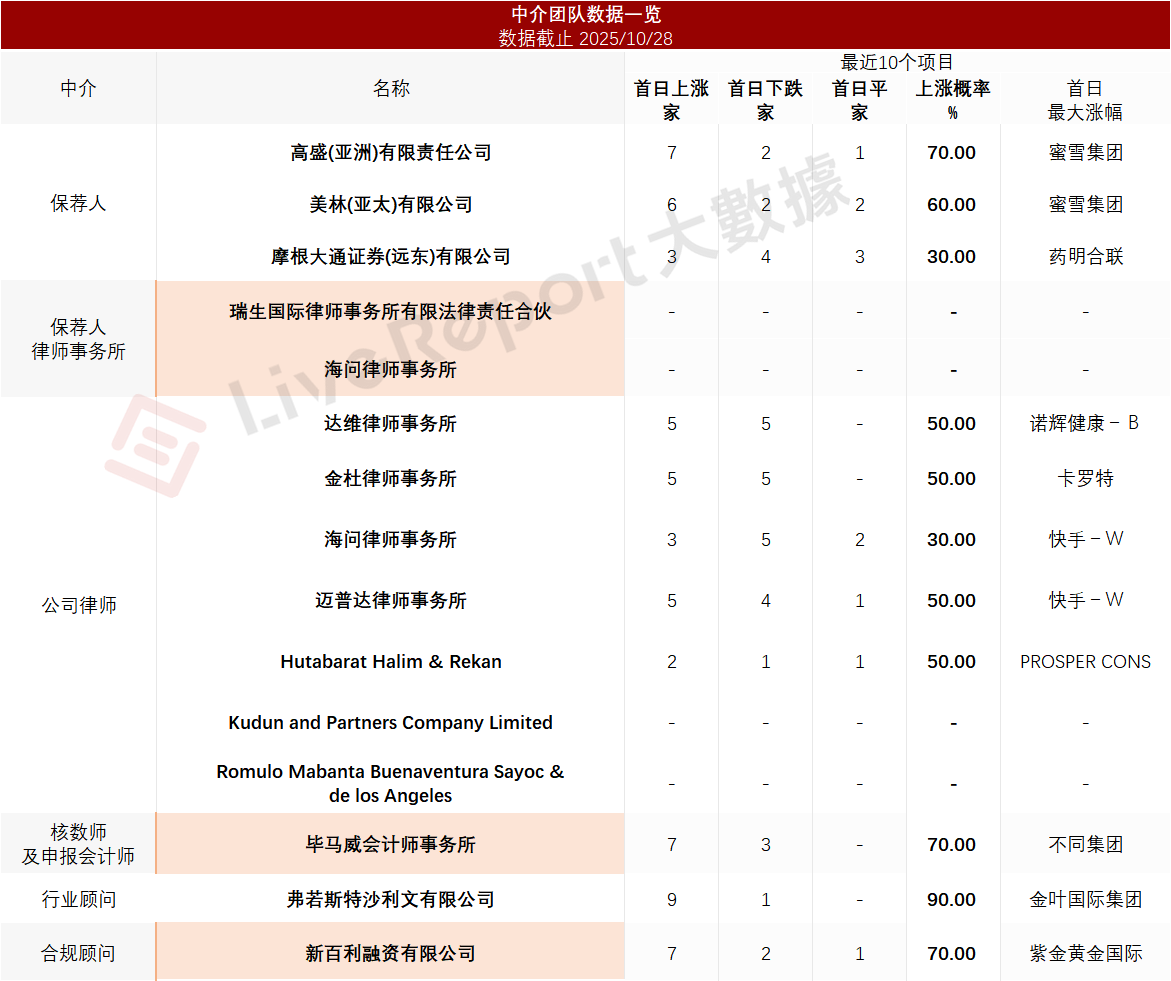This screenshot has height=981, width=1171.
Task: Click 紫金黄金国际 cell
Action: pos(1085,953)
